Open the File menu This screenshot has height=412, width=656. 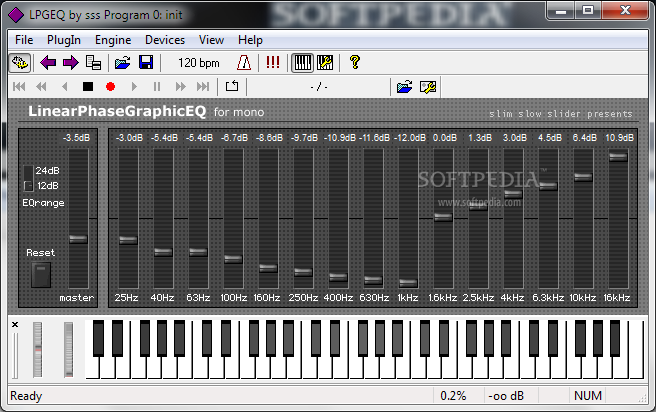click(24, 40)
